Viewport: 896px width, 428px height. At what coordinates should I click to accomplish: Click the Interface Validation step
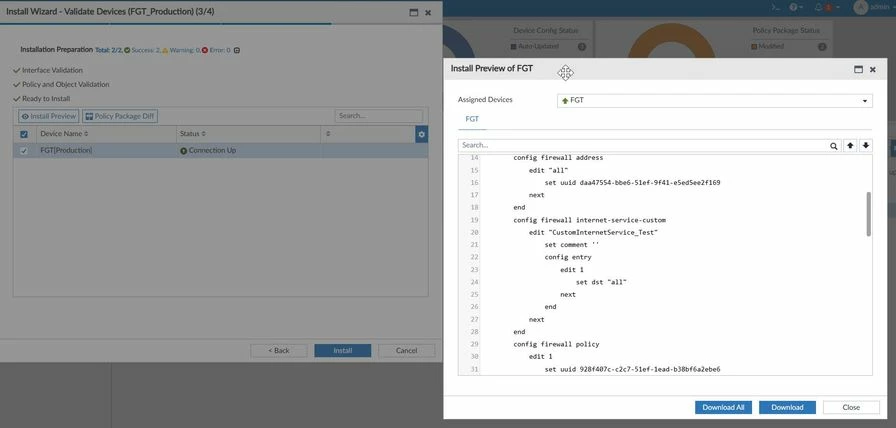(52, 70)
